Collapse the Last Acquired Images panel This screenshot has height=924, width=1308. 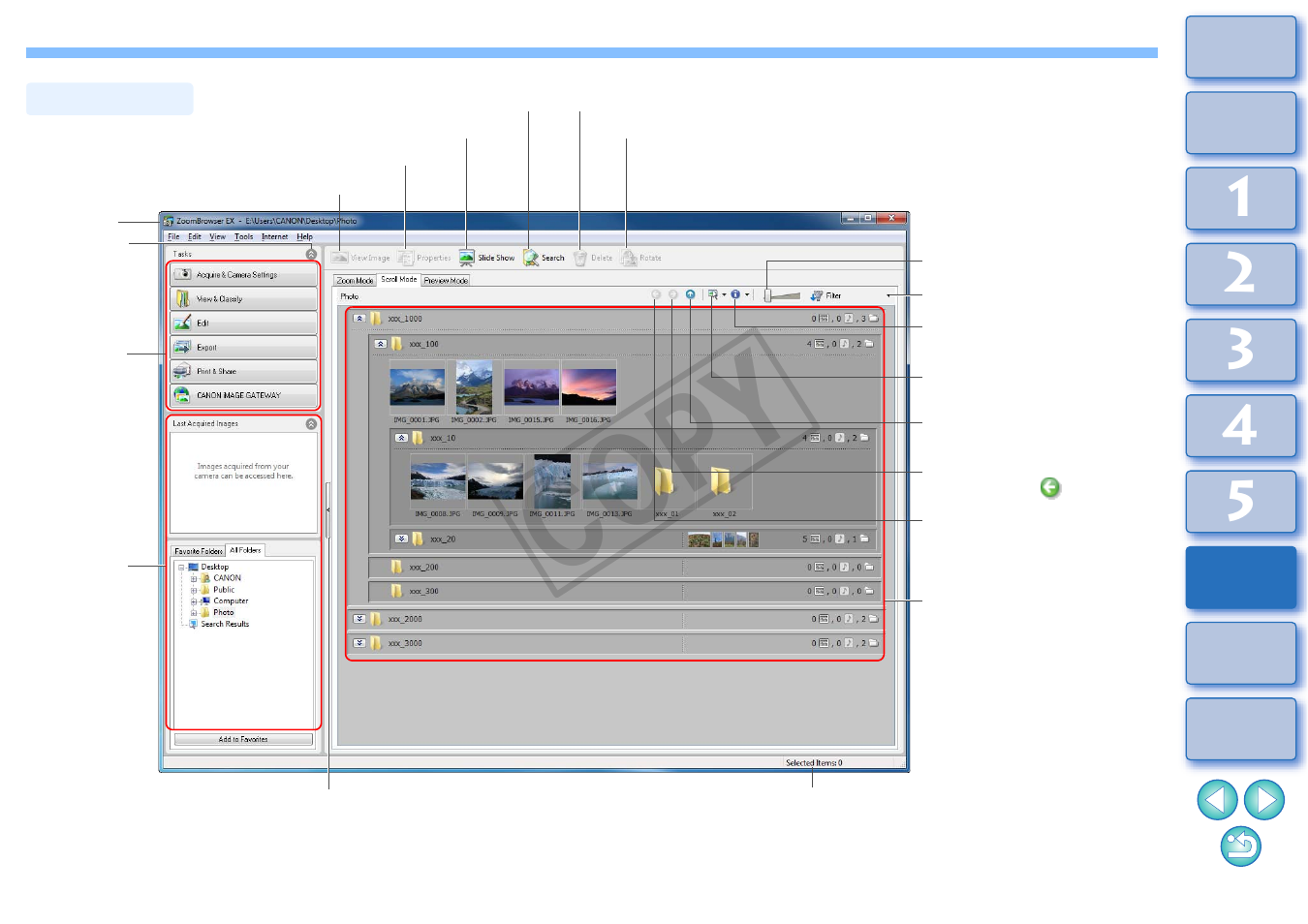[x=311, y=424]
